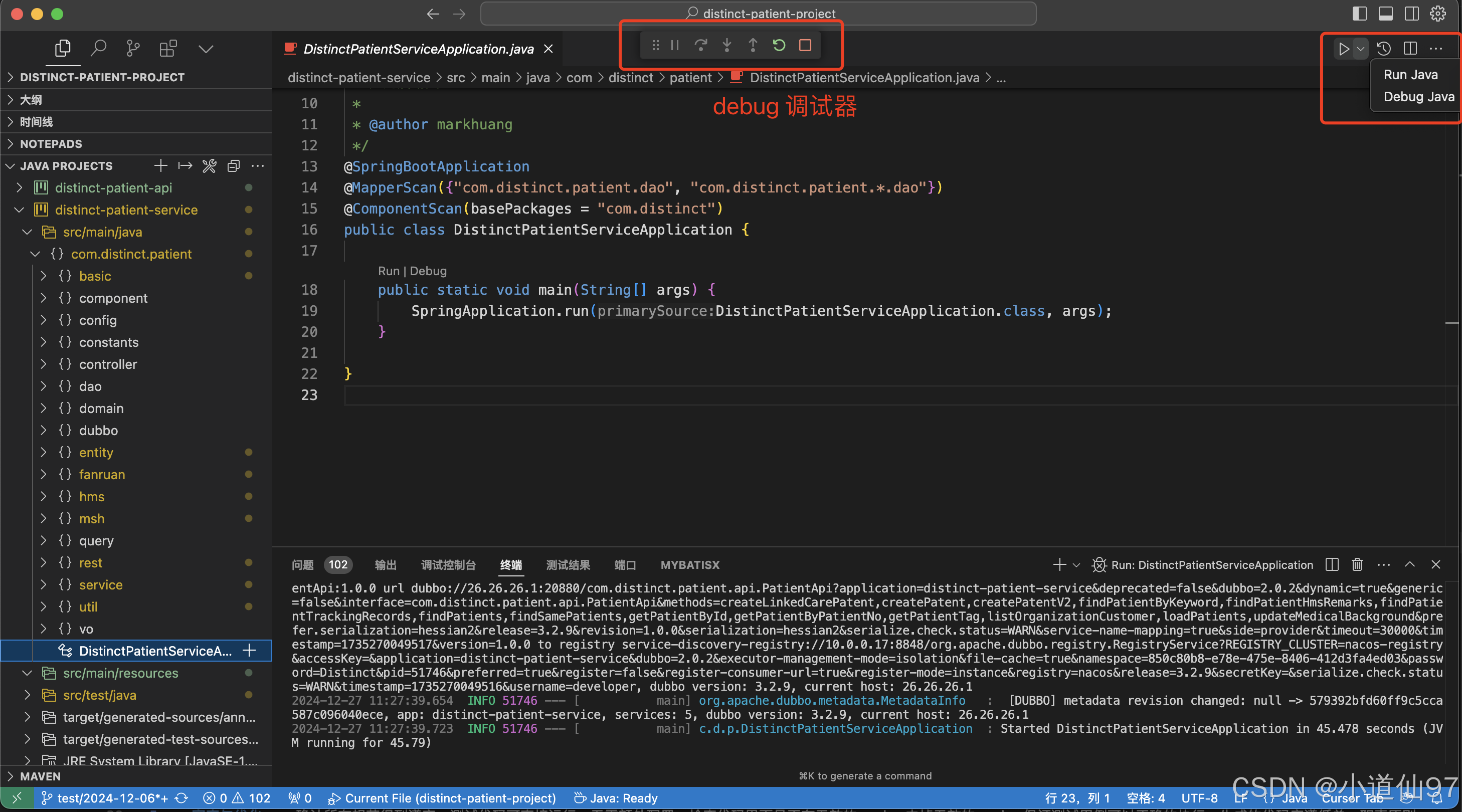Screen dimensions: 1462x812
Task: Open the Run Java dropdown arrow
Action: coord(1360,49)
